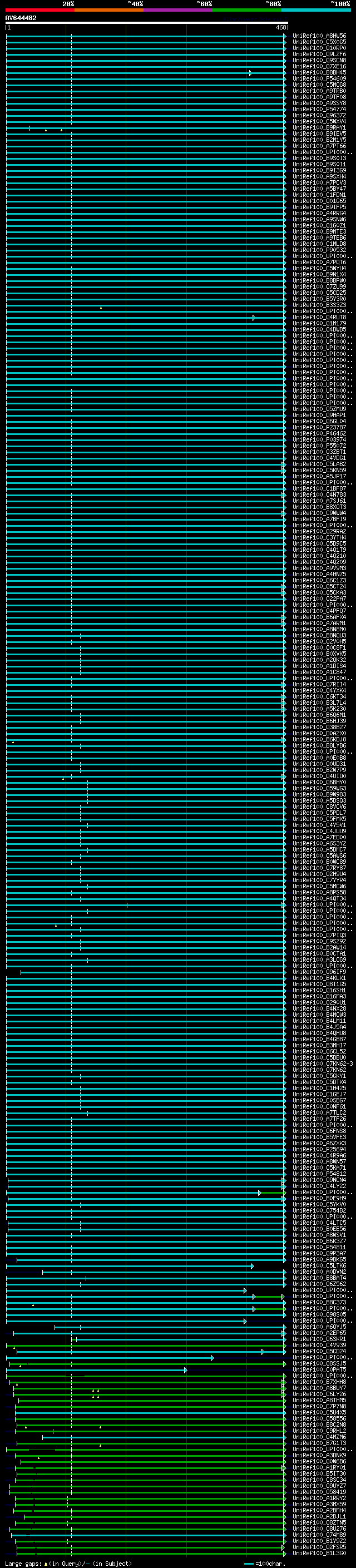
Task: Select the UniRef100_A3DNK9 label
Action: (319, 1456)
